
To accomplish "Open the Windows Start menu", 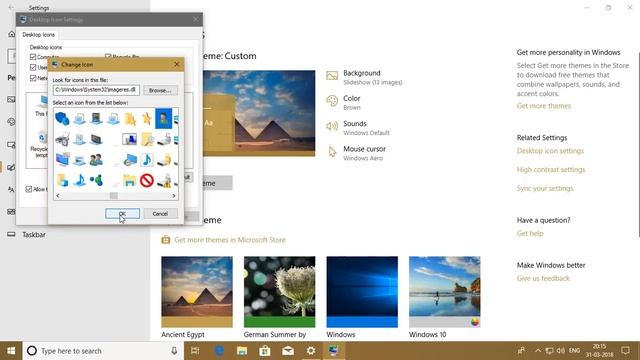I will pos(11,351).
